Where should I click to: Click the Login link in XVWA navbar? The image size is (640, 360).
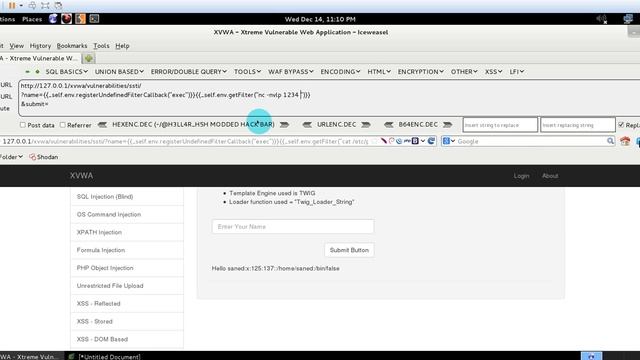pos(521,176)
